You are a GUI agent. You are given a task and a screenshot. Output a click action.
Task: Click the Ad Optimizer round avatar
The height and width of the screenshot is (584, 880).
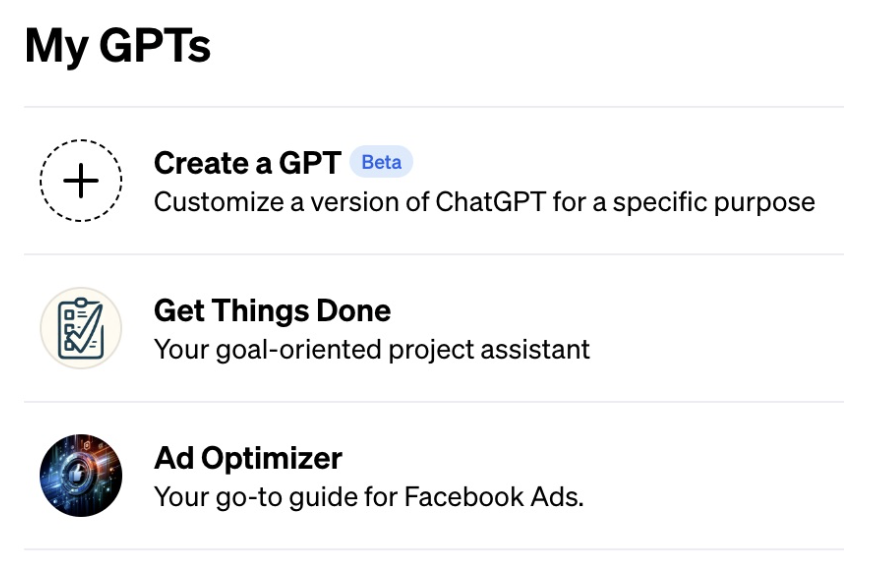point(81,475)
